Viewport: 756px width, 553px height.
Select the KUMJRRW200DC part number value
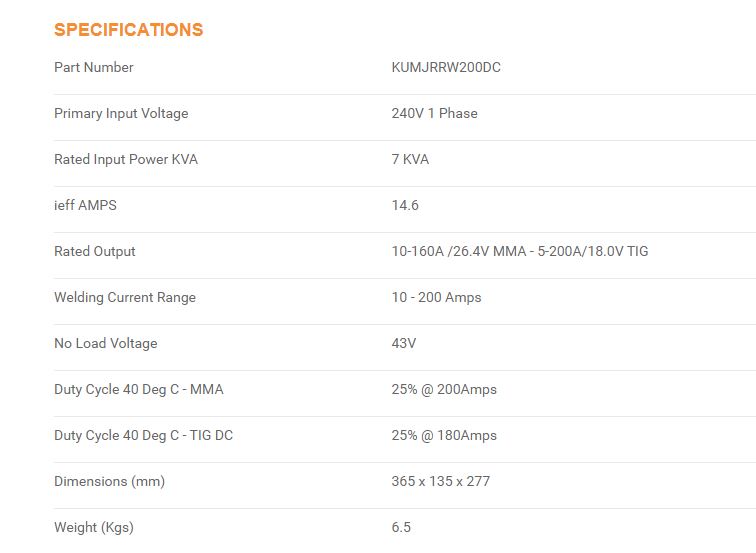point(446,67)
